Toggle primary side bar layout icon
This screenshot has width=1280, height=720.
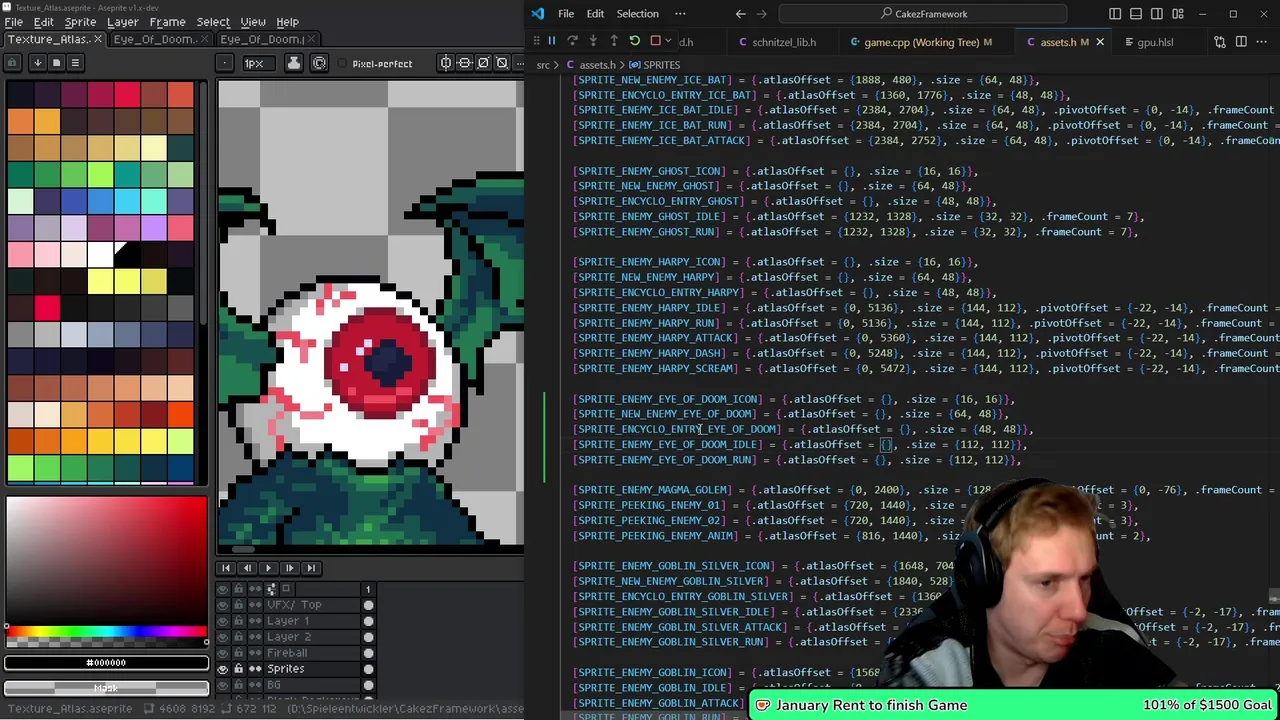click(x=1115, y=14)
